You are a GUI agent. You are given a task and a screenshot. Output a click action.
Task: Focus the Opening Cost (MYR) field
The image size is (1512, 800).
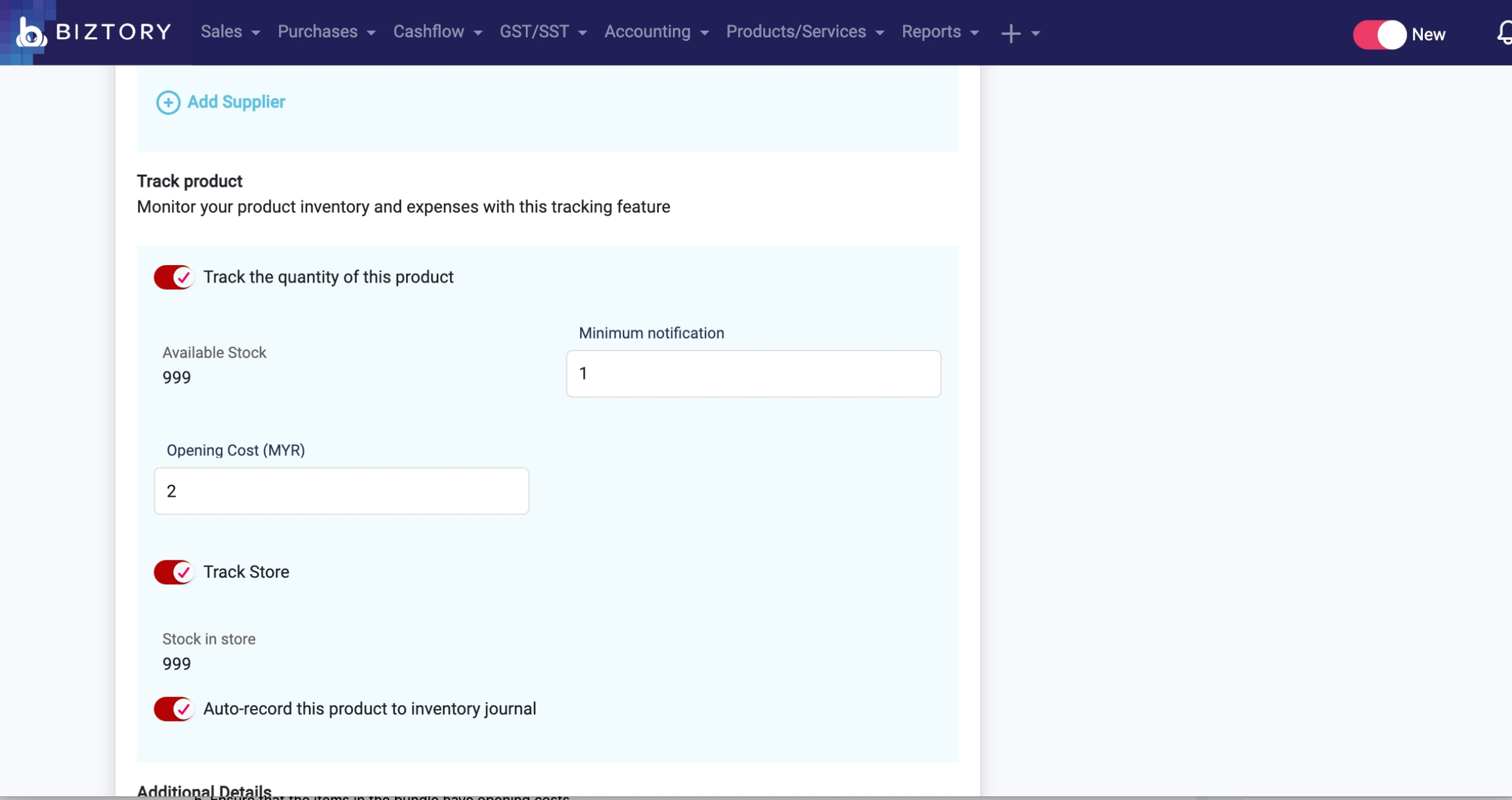point(341,491)
